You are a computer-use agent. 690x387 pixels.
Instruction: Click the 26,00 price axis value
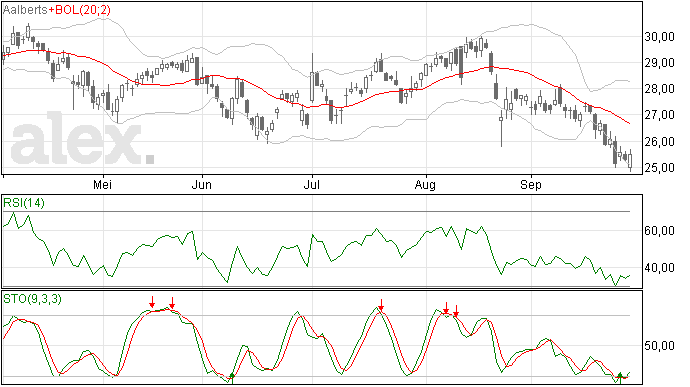coord(660,142)
